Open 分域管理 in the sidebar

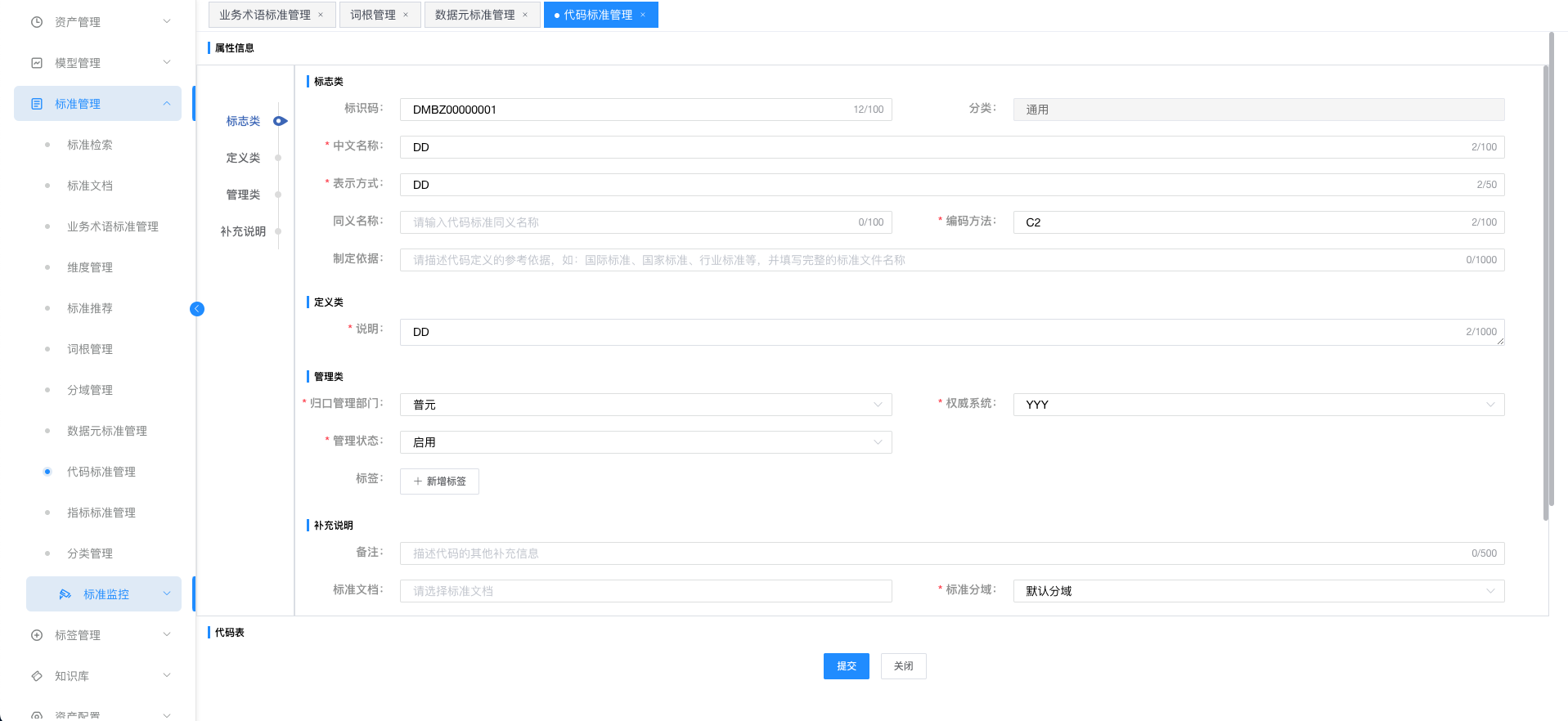[x=90, y=390]
